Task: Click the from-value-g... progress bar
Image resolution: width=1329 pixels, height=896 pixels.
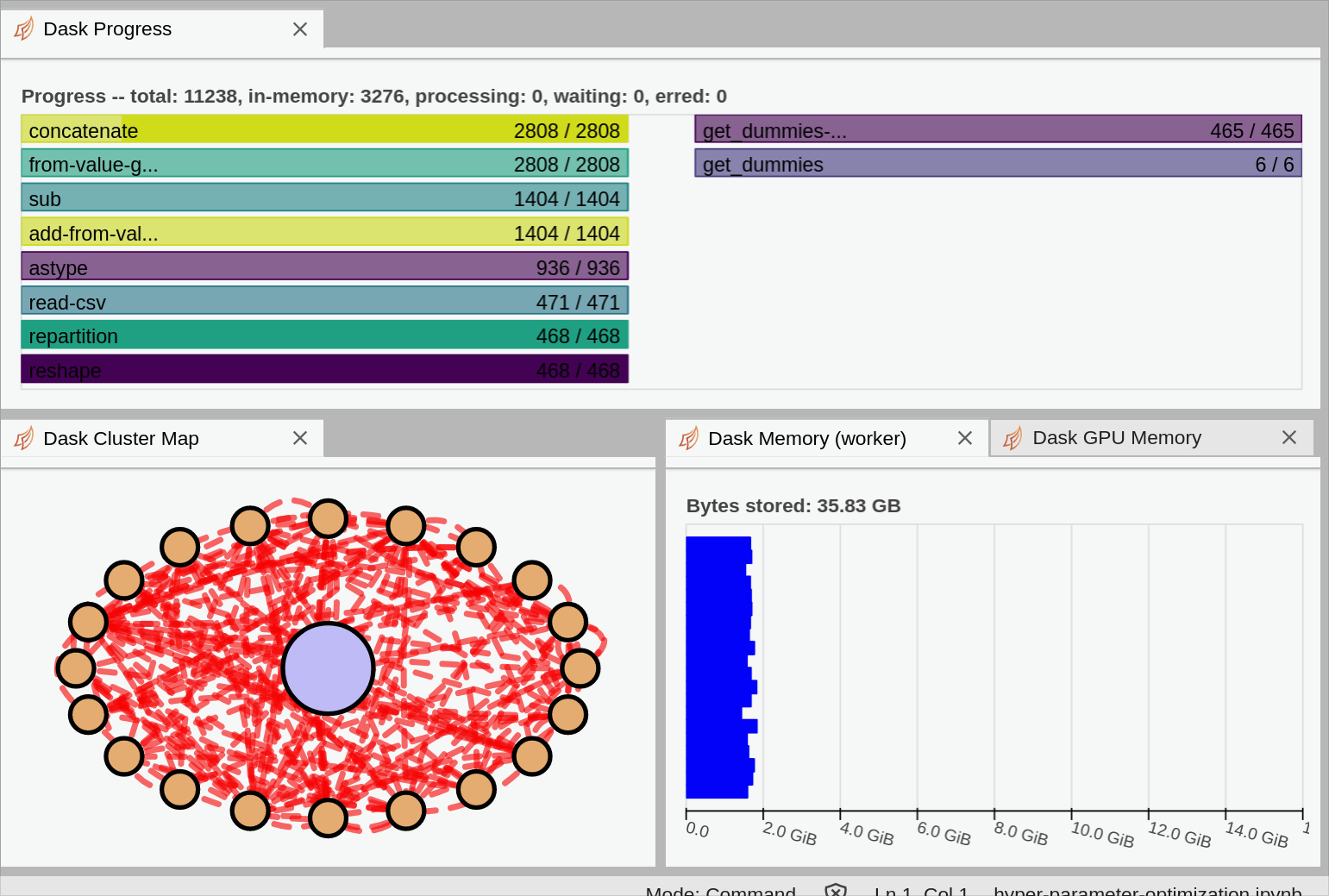Action: [324, 163]
